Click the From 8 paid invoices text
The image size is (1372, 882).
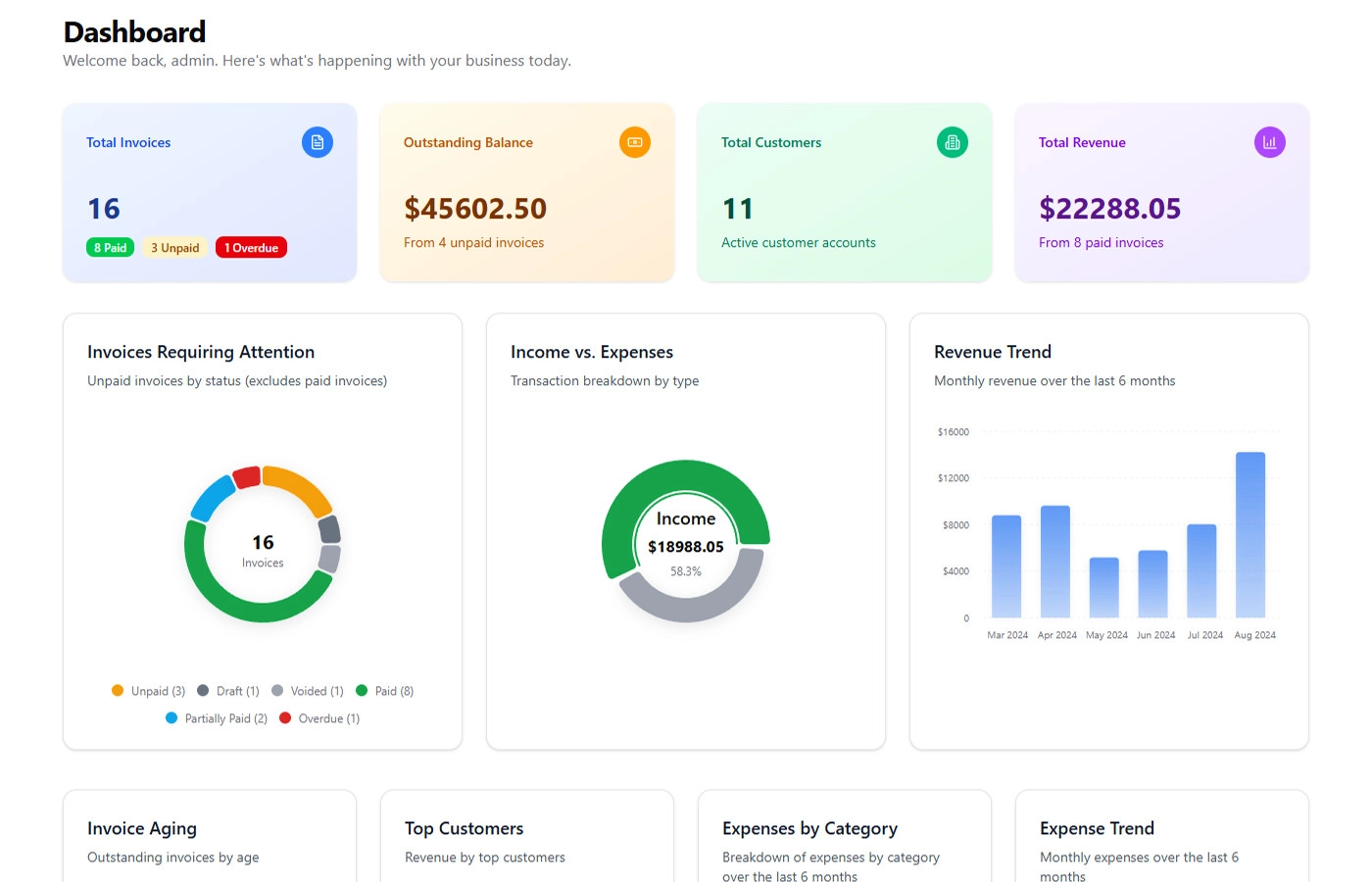1101,242
